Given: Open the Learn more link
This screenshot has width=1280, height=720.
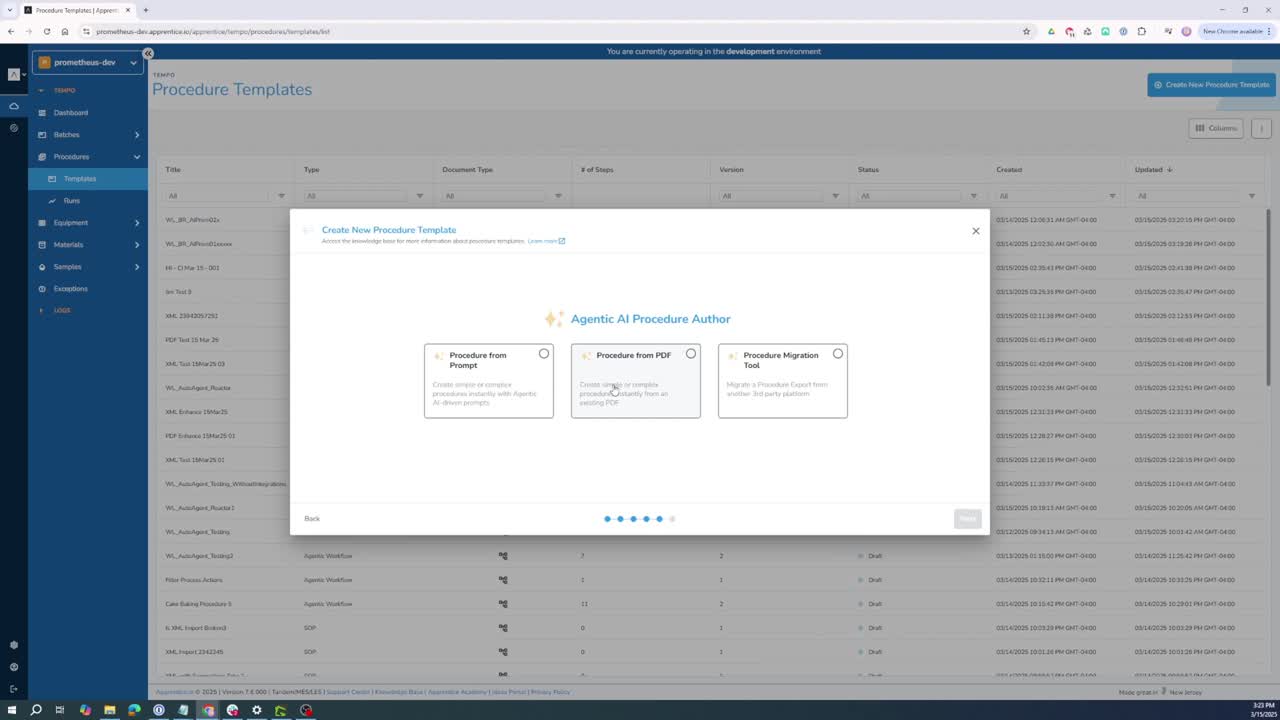Looking at the screenshot, I should [x=546, y=241].
